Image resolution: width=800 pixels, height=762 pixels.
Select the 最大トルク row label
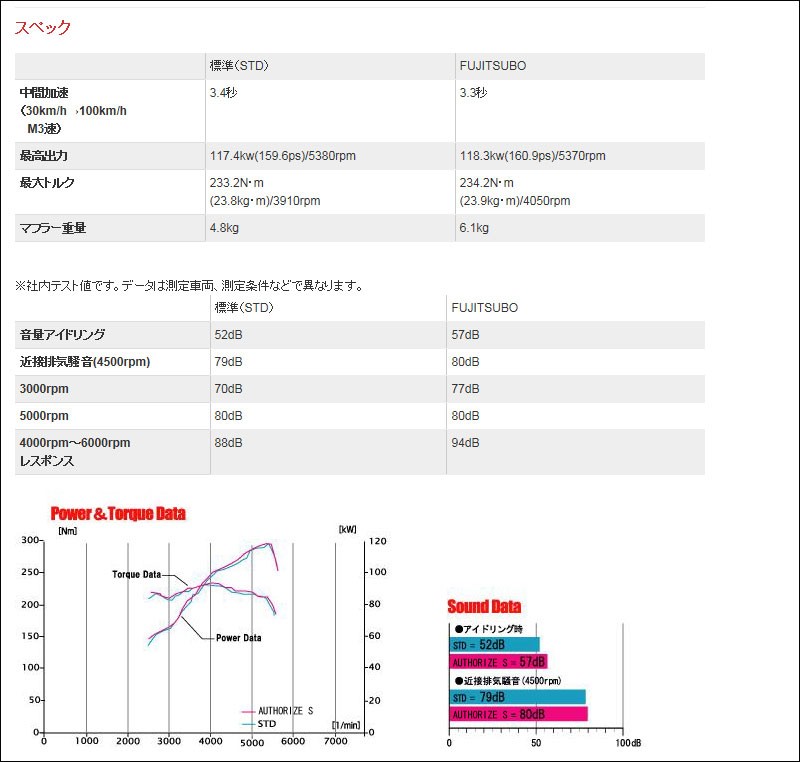click(x=47, y=183)
